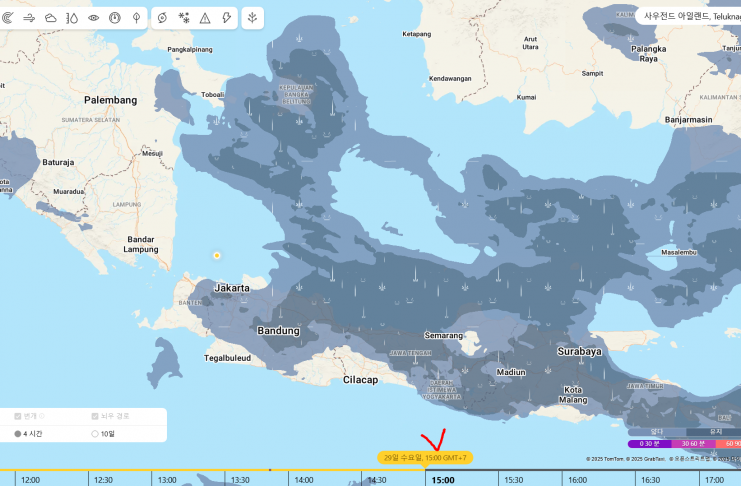Click the visibility eye layer icon
The image size is (741, 486).
(94, 17)
